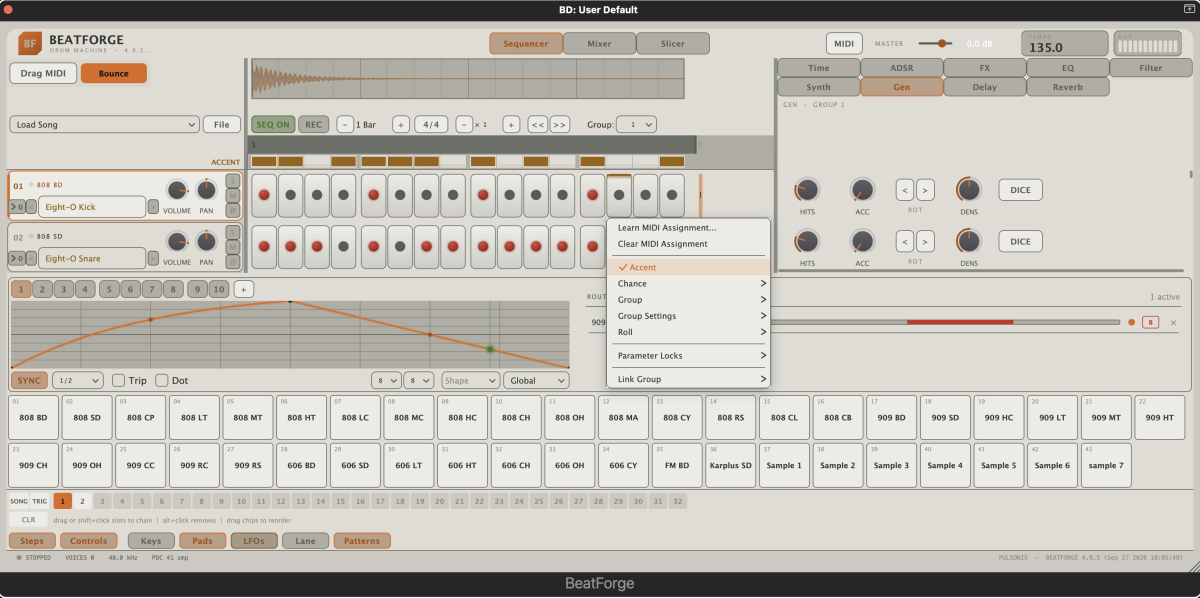Toggle first accent step above the sequencer
Screen dimensions: 1200x598
pos(264,161)
